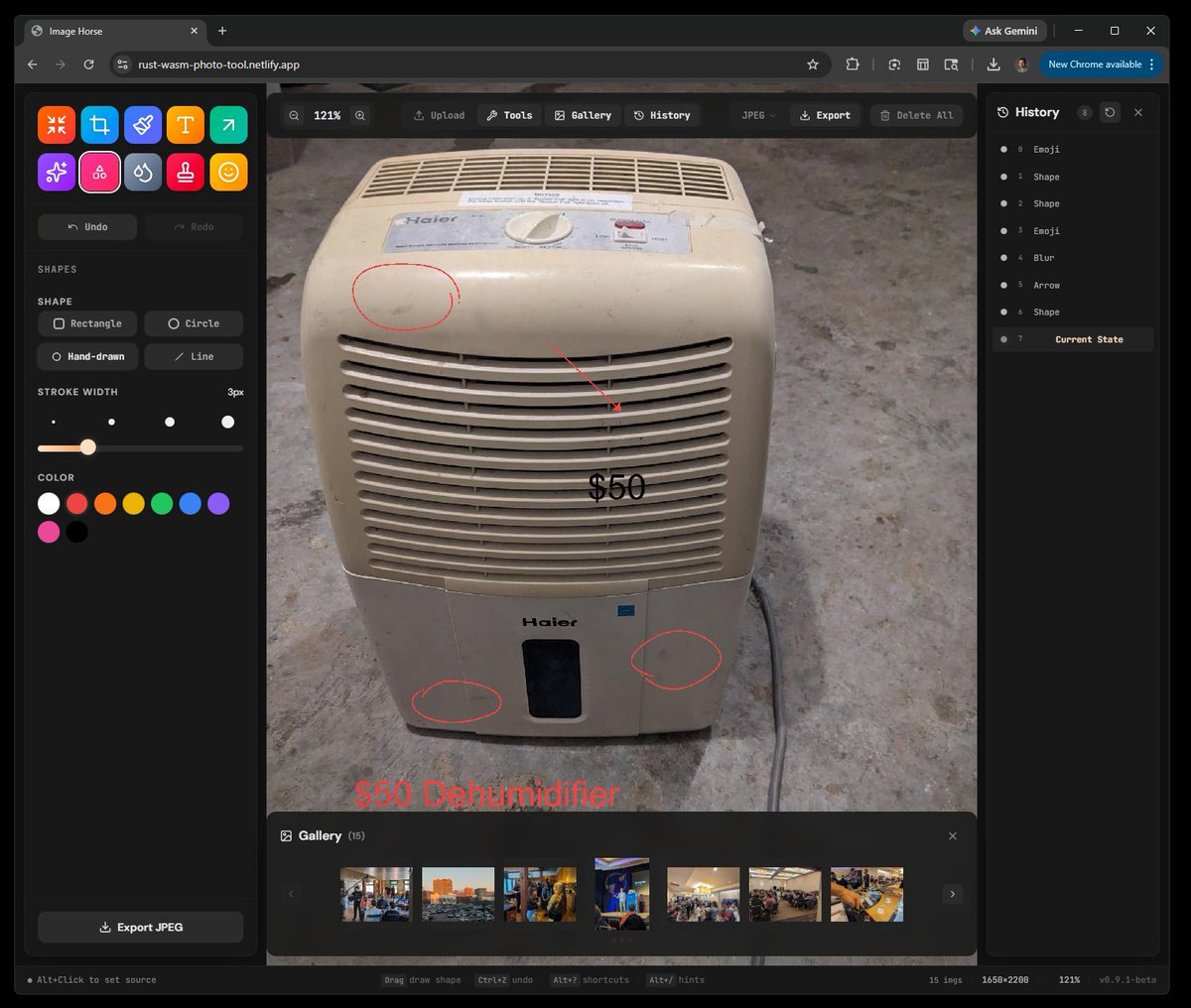The height and width of the screenshot is (1008, 1191).
Task: Zoom out with the minus magnifier
Action: point(295,115)
